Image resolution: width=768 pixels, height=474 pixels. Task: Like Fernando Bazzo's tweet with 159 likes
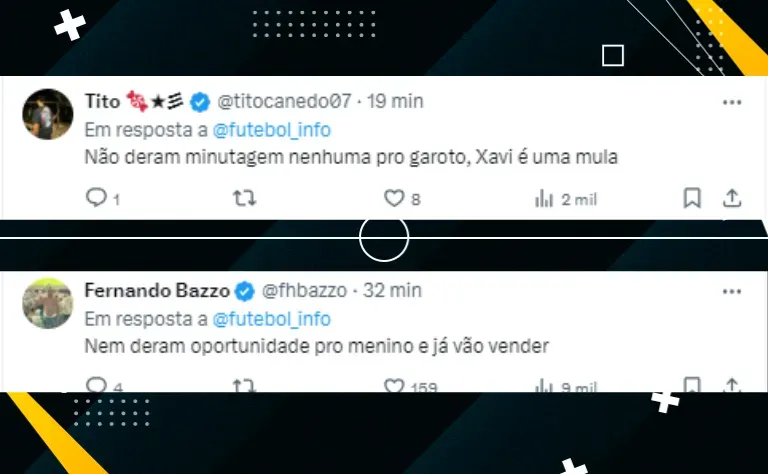coord(394,385)
